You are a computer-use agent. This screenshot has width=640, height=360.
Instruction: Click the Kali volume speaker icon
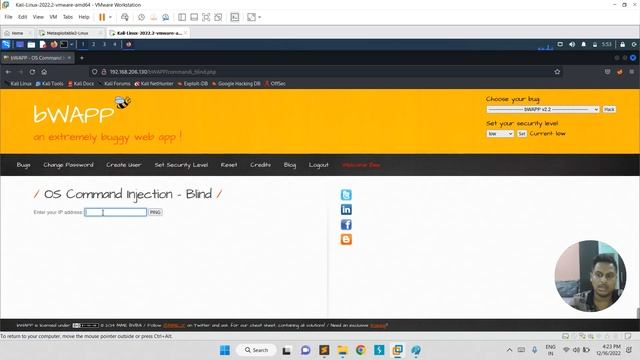click(x=572, y=44)
